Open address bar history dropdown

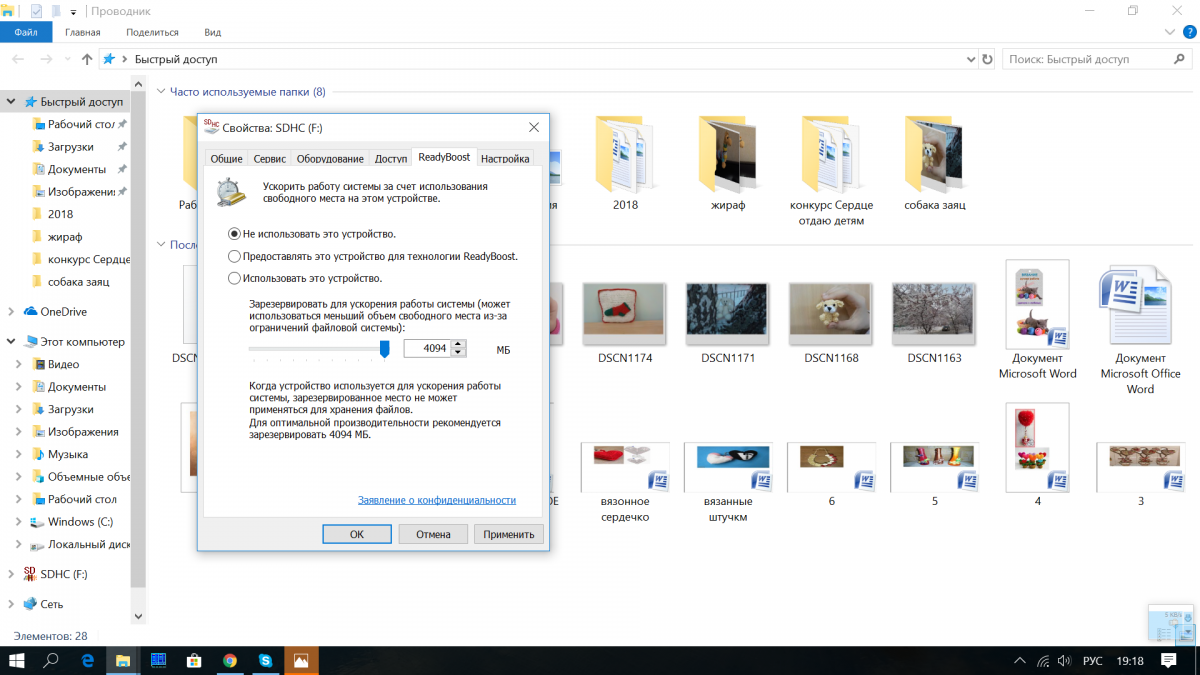tap(970, 59)
